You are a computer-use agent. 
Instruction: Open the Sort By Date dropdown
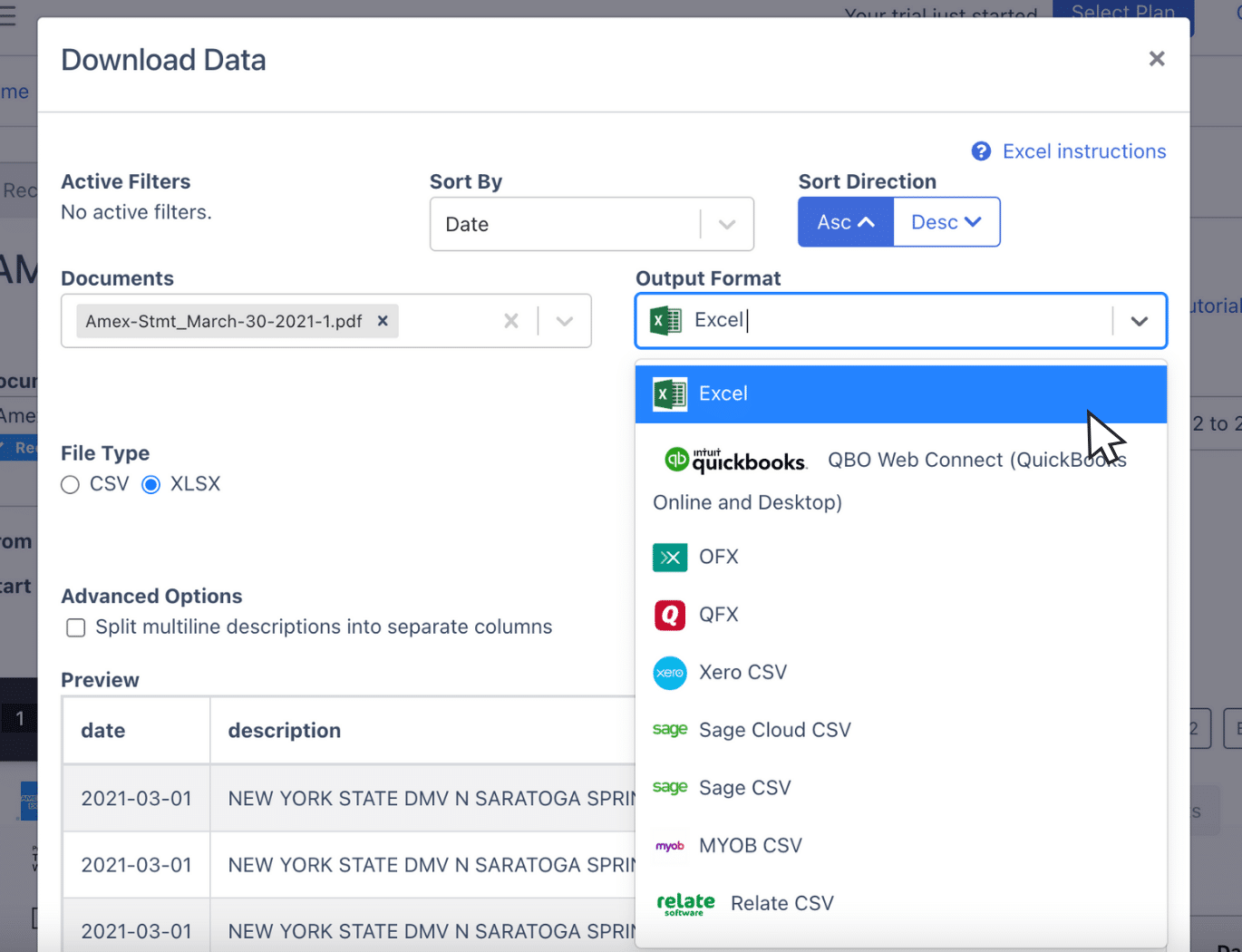[x=591, y=224]
